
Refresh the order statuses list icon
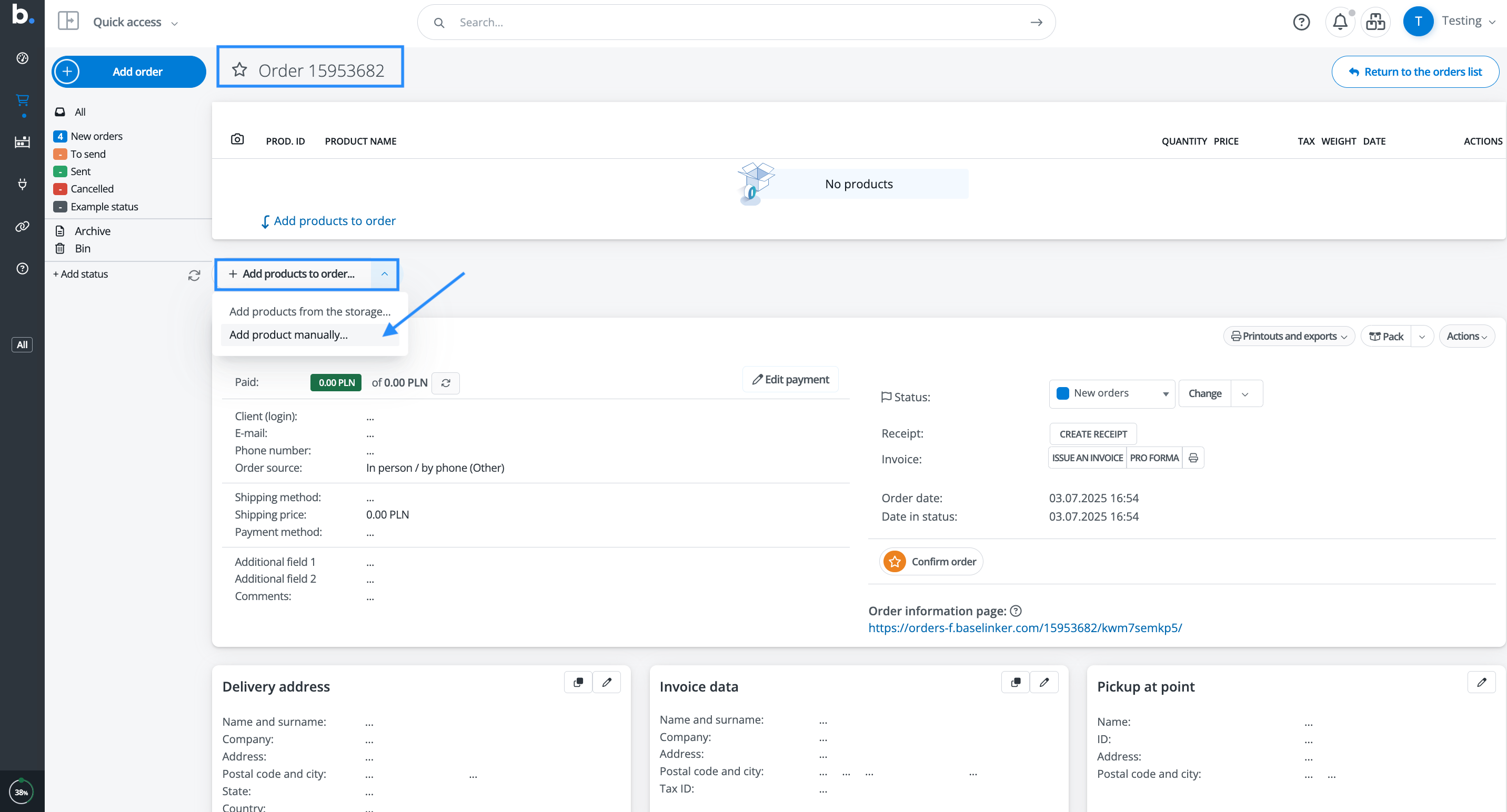click(194, 275)
